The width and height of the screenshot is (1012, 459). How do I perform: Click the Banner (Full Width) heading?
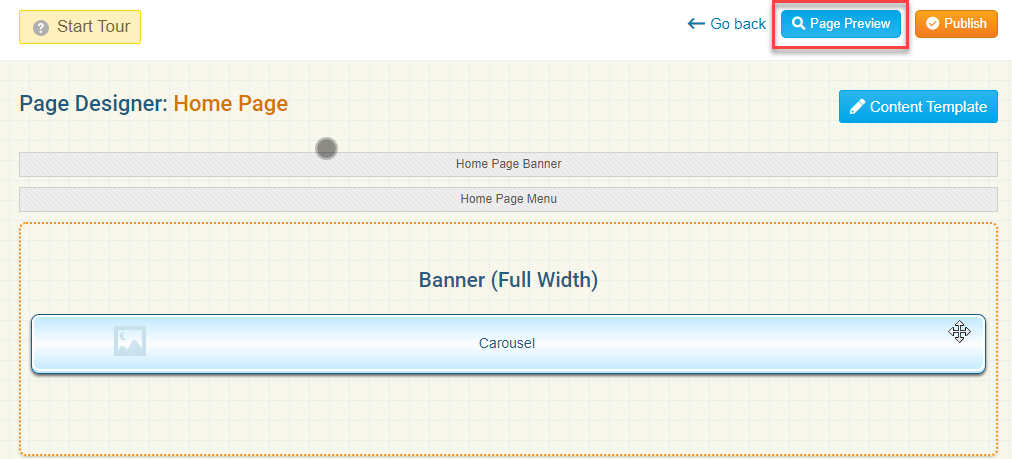point(508,280)
